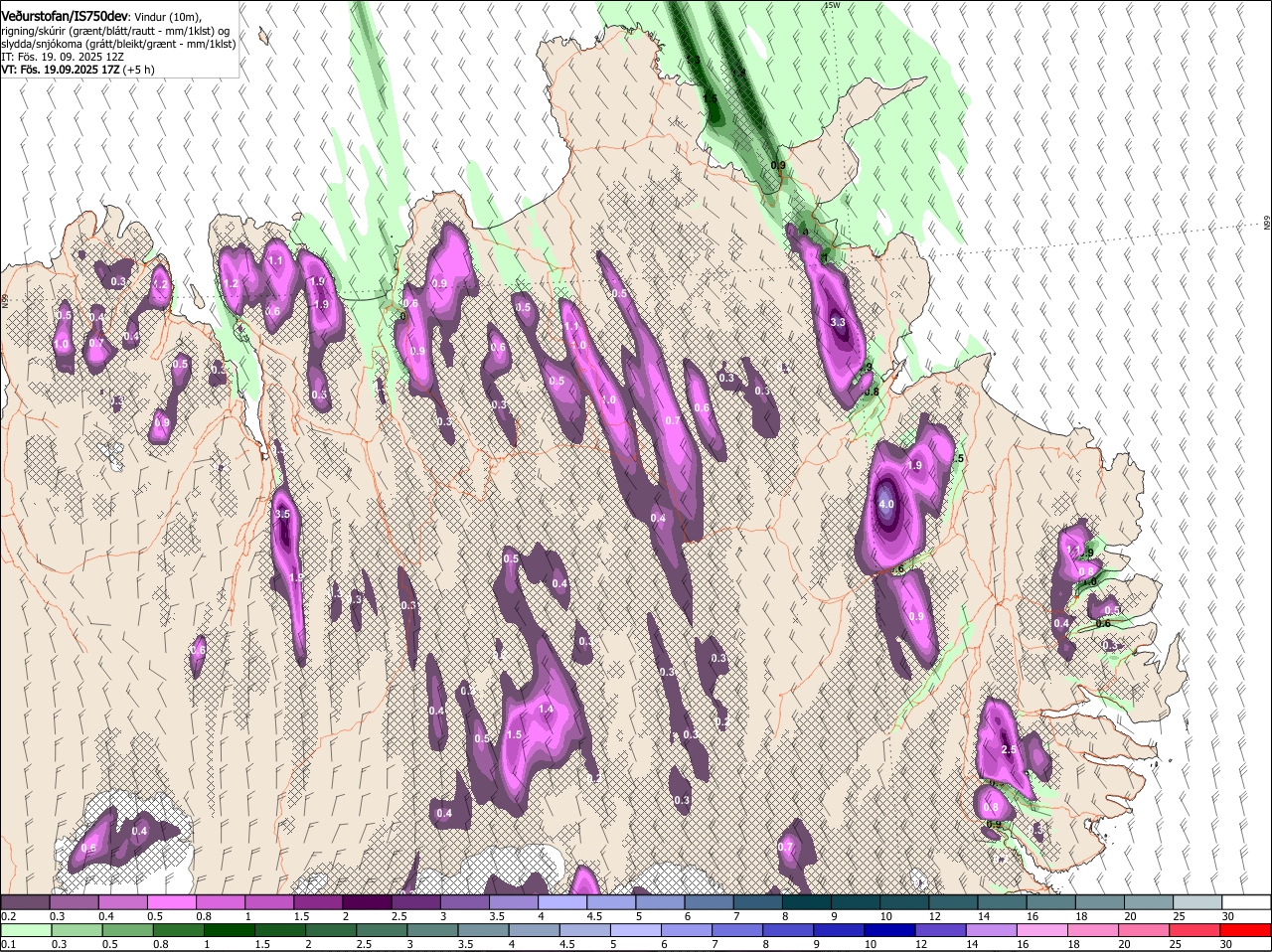The image size is (1272, 952).
Task: Select lower color bar swatch between 6 and 7
Action: tap(688, 930)
